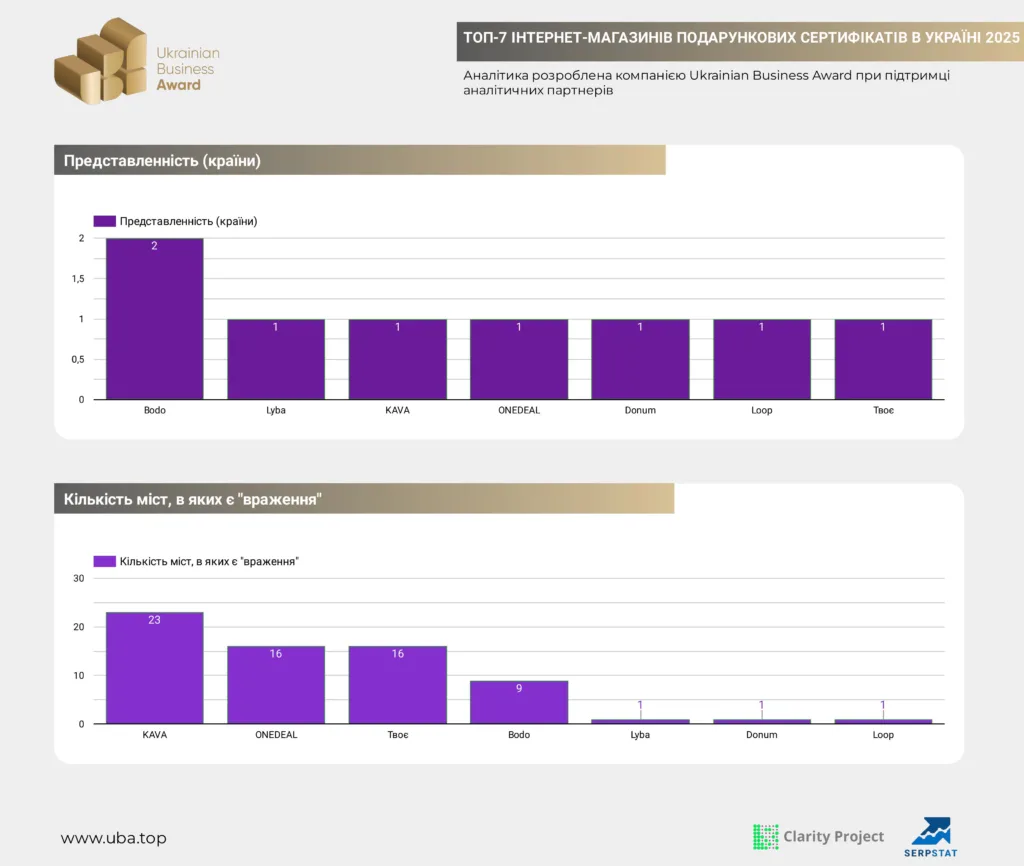Select the Donum bar in the countries chart

tap(640, 359)
